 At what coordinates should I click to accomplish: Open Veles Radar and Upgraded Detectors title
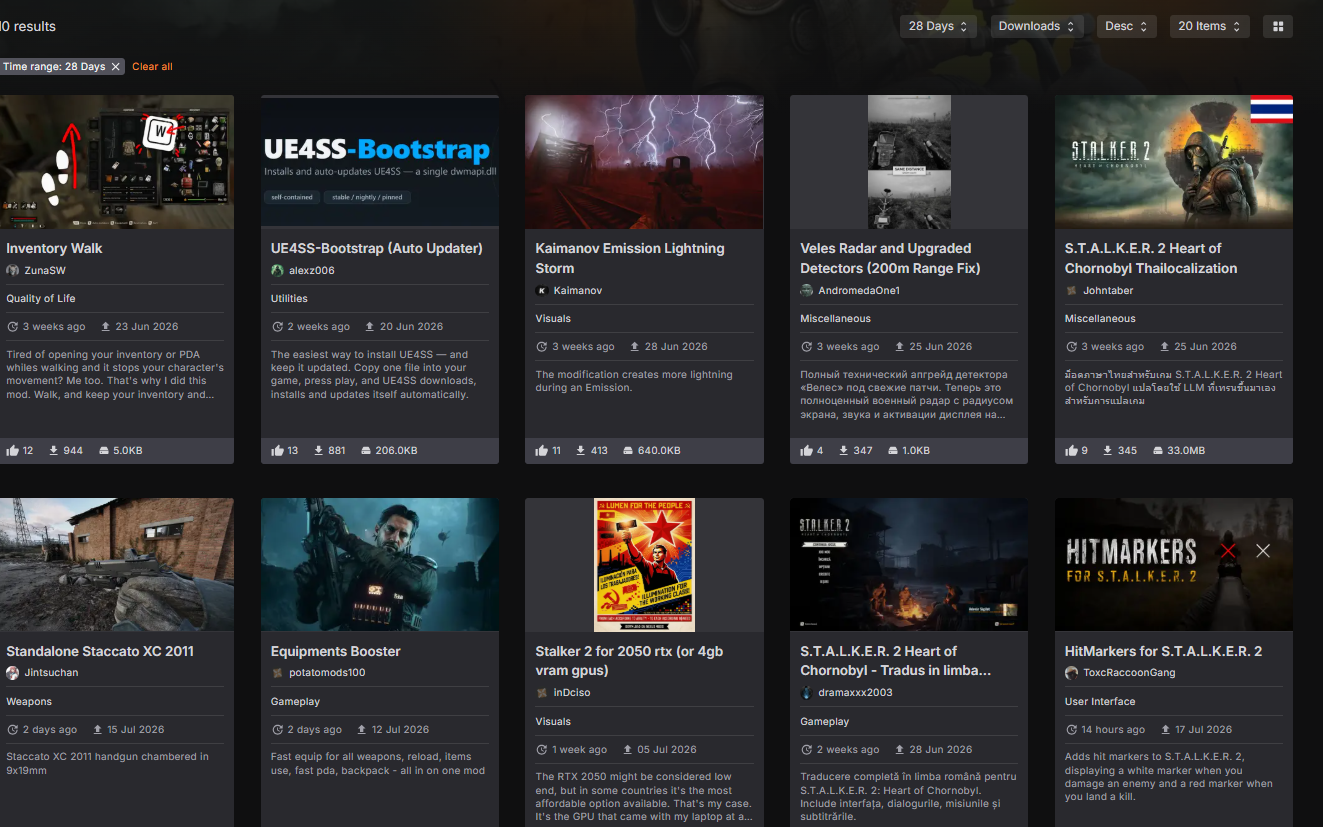(890, 259)
